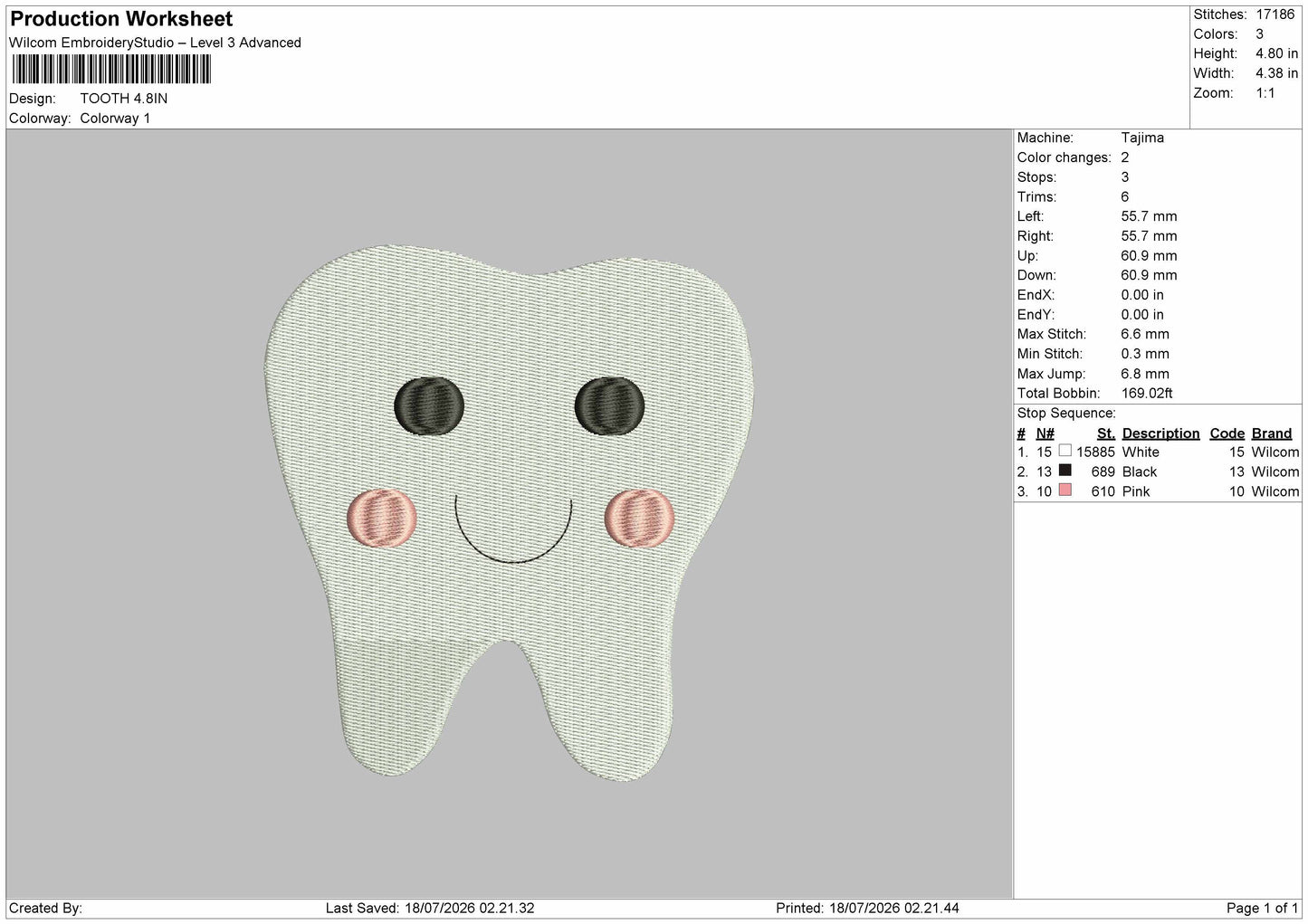The height and width of the screenshot is (924, 1308).
Task: Click the Colors count 3
Action: (1259, 34)
